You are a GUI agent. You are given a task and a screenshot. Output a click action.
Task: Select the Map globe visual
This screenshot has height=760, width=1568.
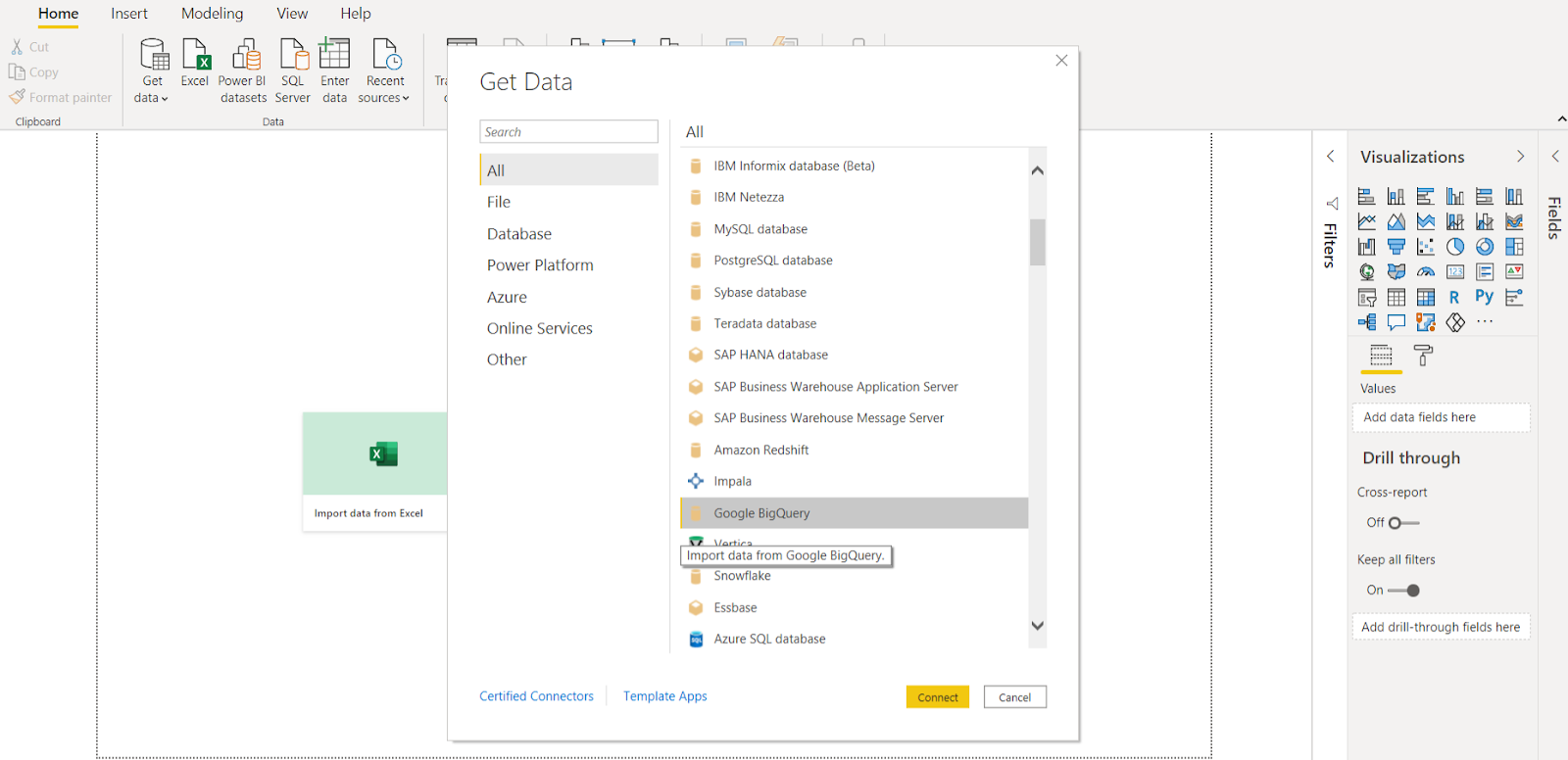click(x=1366, y=272)
